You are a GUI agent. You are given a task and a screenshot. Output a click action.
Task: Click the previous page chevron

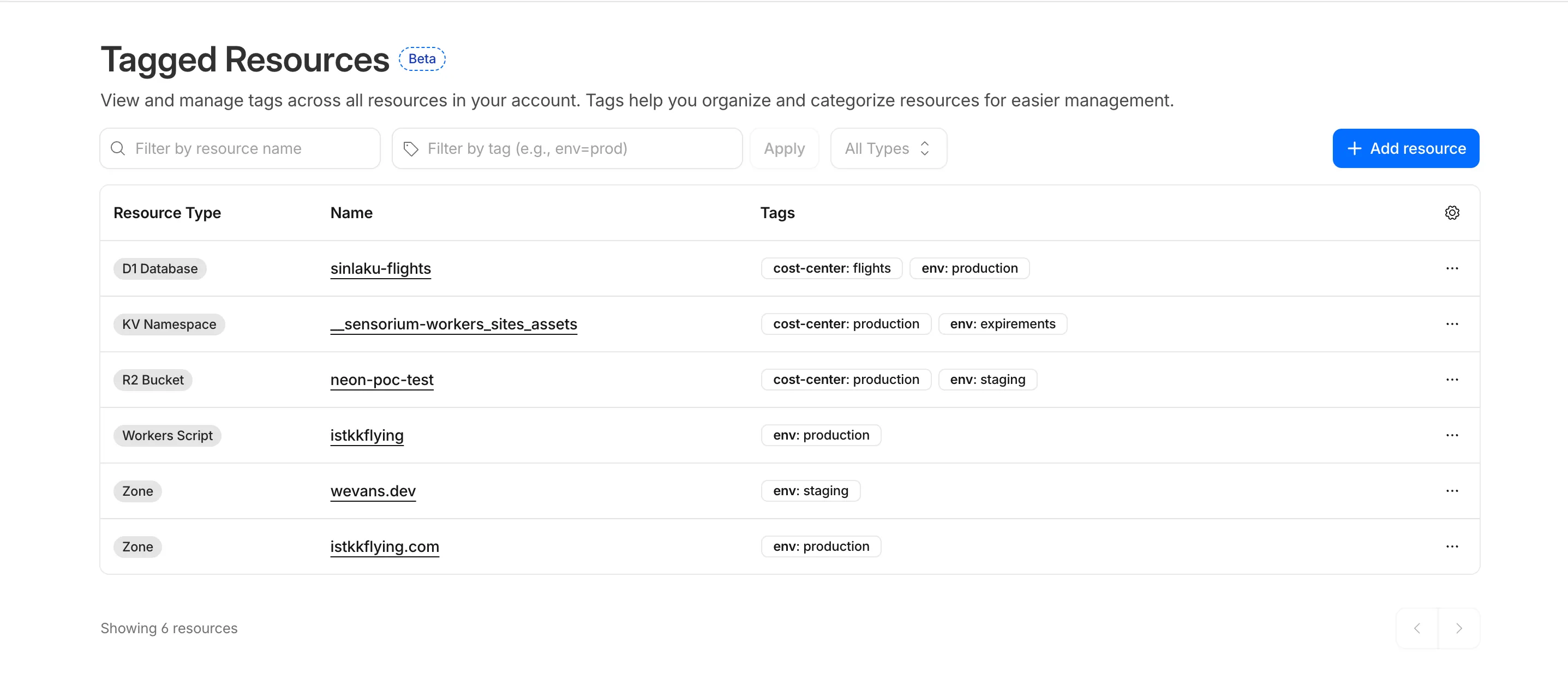[x=1417, y=628]
